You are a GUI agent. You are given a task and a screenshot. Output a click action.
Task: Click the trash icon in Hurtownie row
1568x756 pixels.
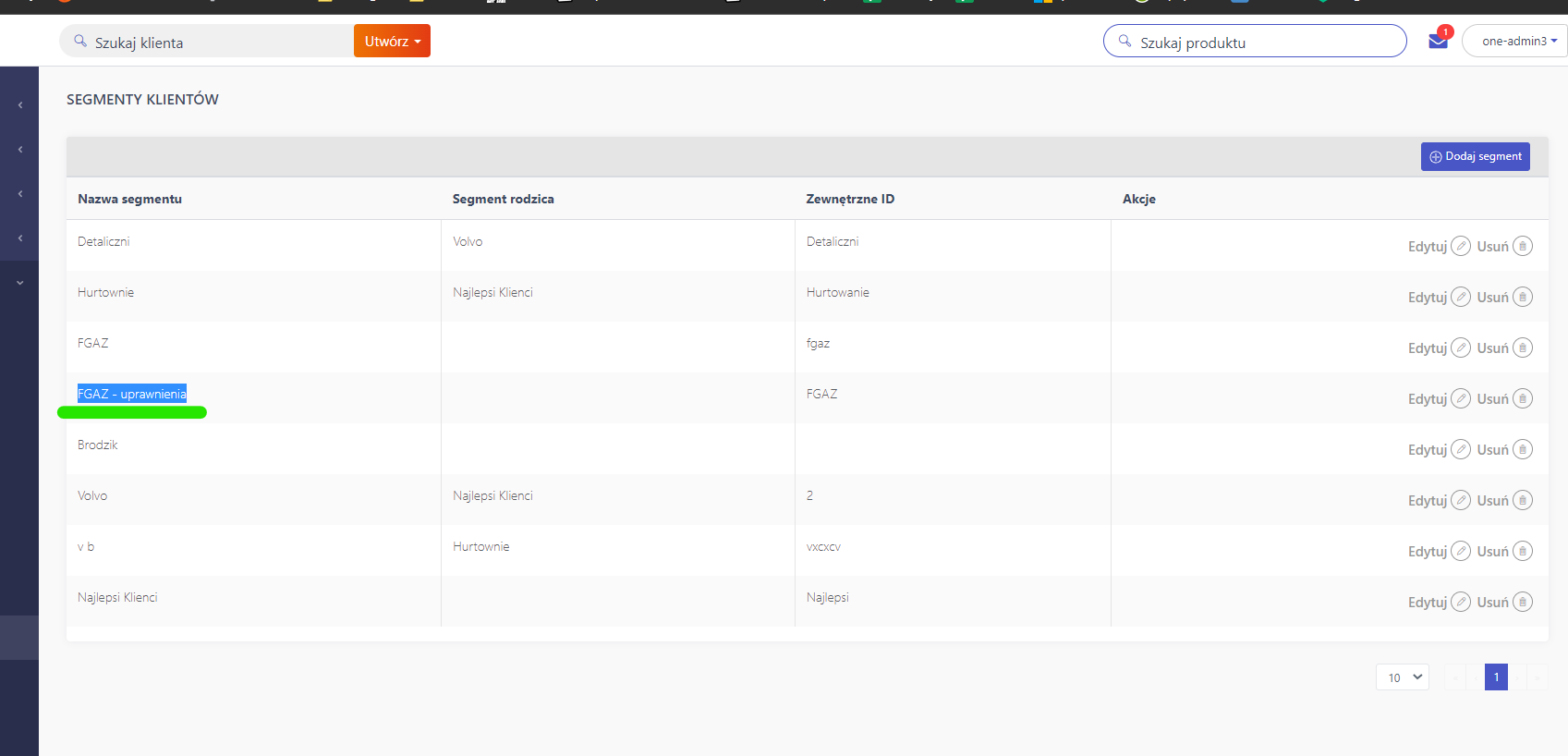tap(1523, 297)
